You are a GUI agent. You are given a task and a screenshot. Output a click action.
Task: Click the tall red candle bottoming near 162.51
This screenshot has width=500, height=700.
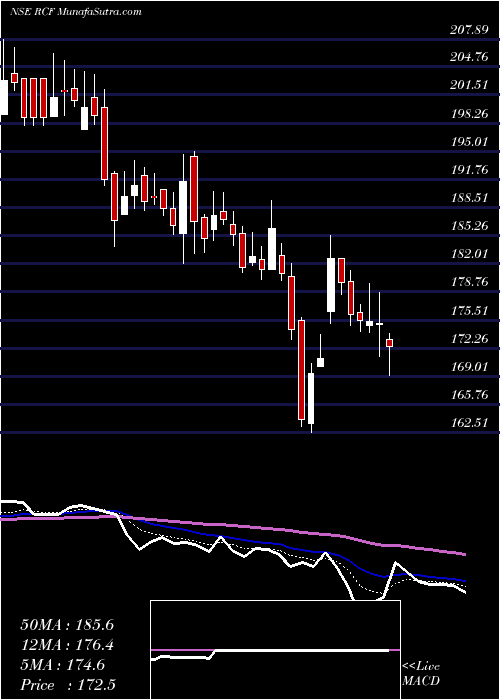pyautogui.click(x=302, y=370)
